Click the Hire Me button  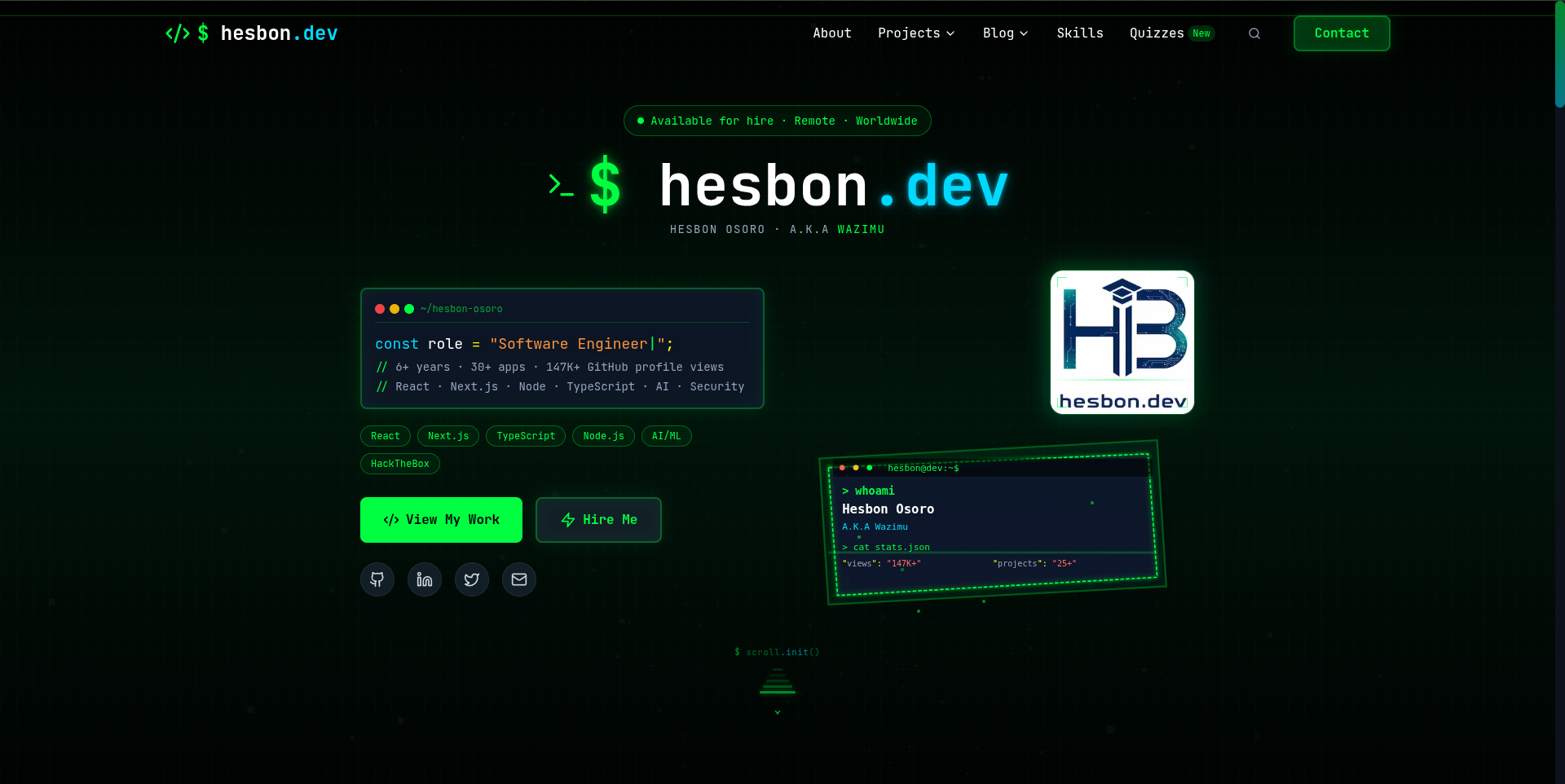point(598,520)
